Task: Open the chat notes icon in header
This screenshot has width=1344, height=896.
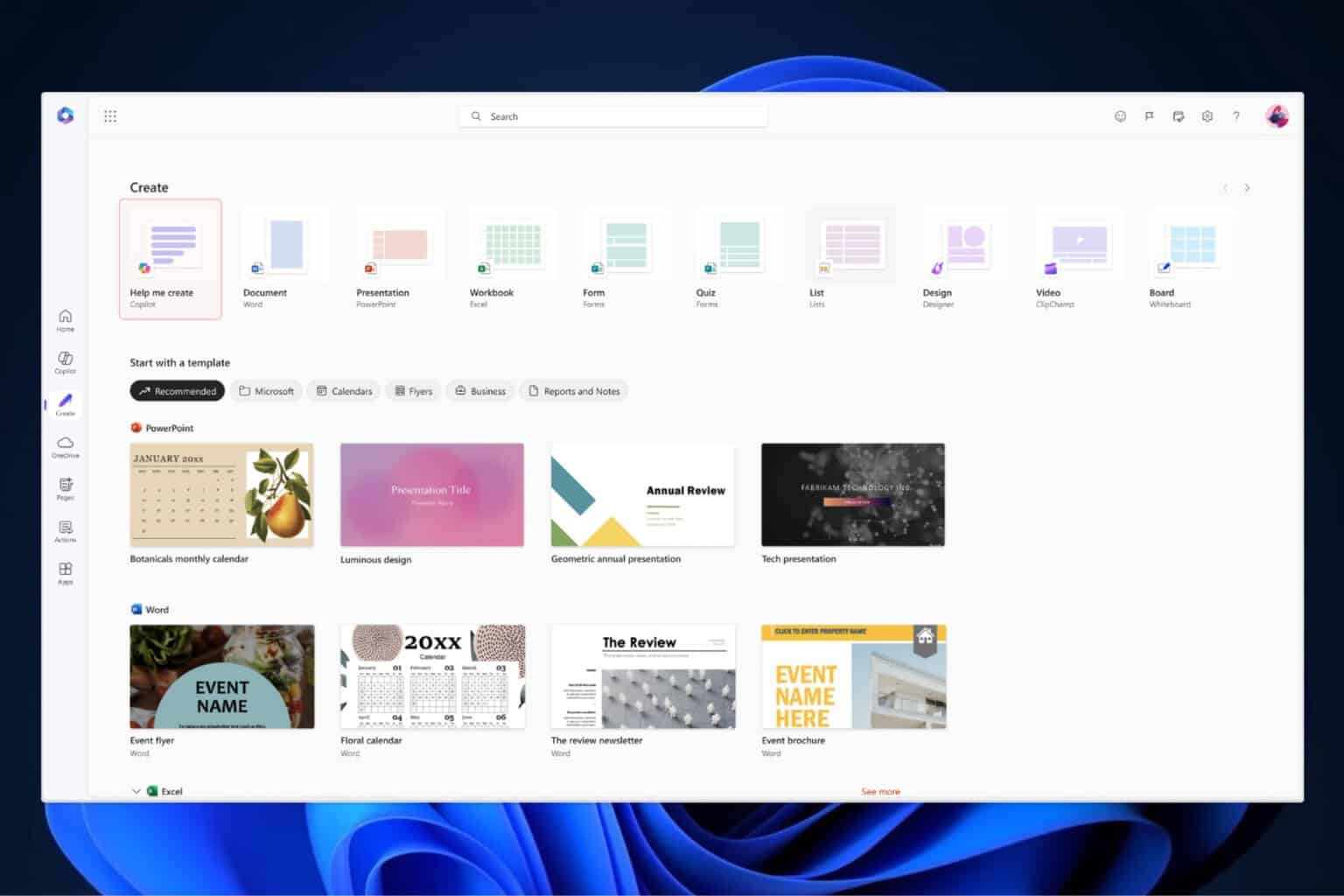Action: click(x=1179, y=116)
